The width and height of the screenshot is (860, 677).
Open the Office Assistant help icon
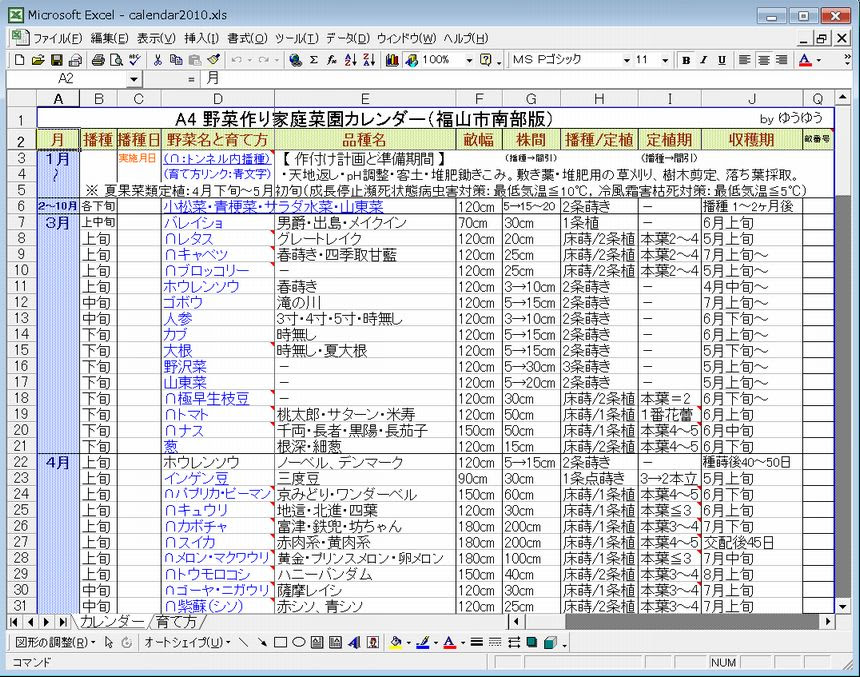coord(485,60)
